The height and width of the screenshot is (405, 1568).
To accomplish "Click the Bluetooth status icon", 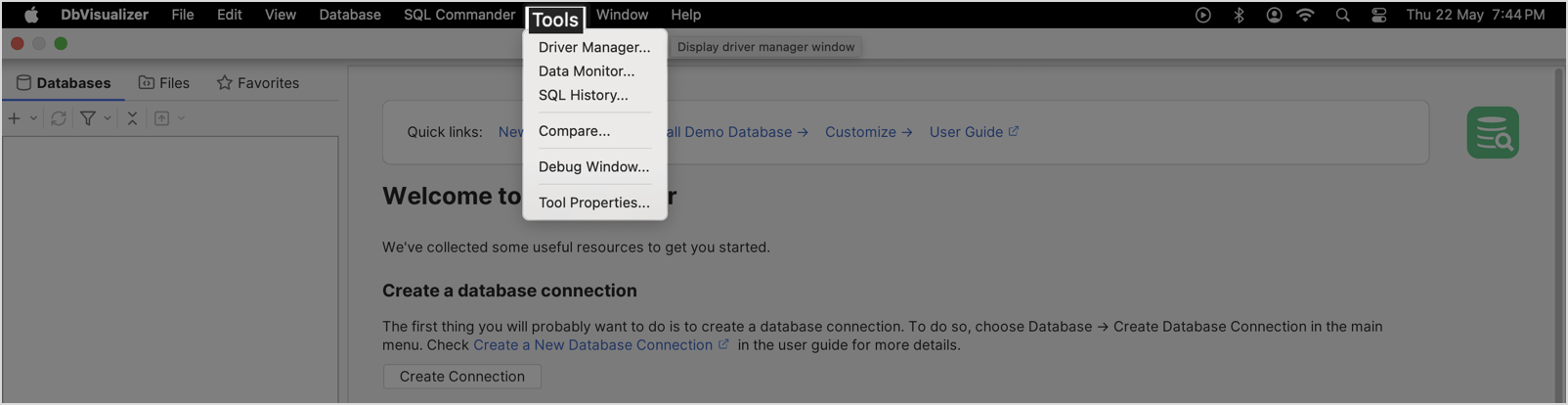I will tap(1239, 15).
